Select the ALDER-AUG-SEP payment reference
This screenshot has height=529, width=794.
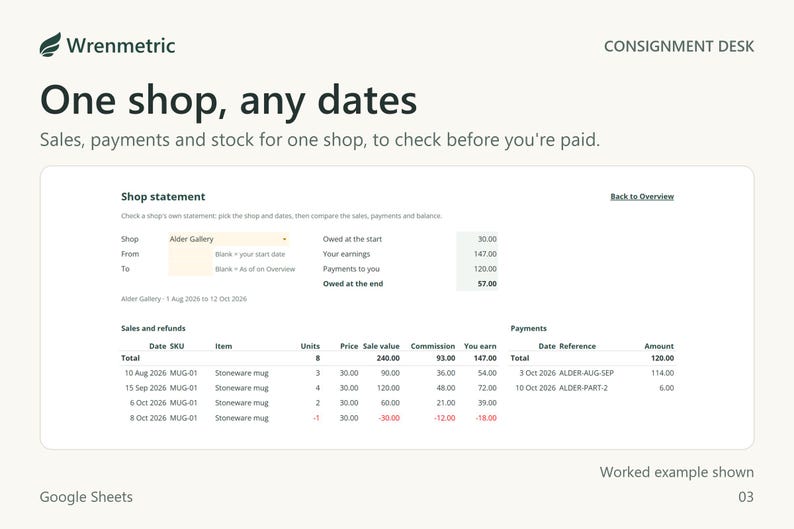(586, 373)
